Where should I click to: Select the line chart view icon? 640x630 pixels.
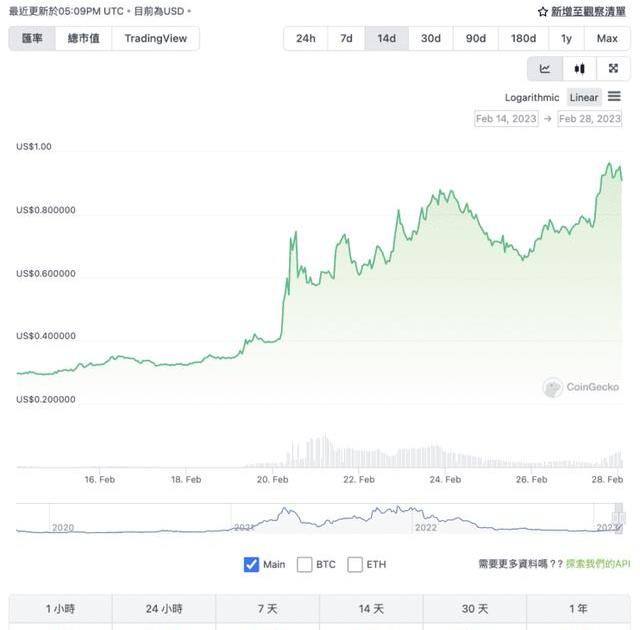(545, 69)
